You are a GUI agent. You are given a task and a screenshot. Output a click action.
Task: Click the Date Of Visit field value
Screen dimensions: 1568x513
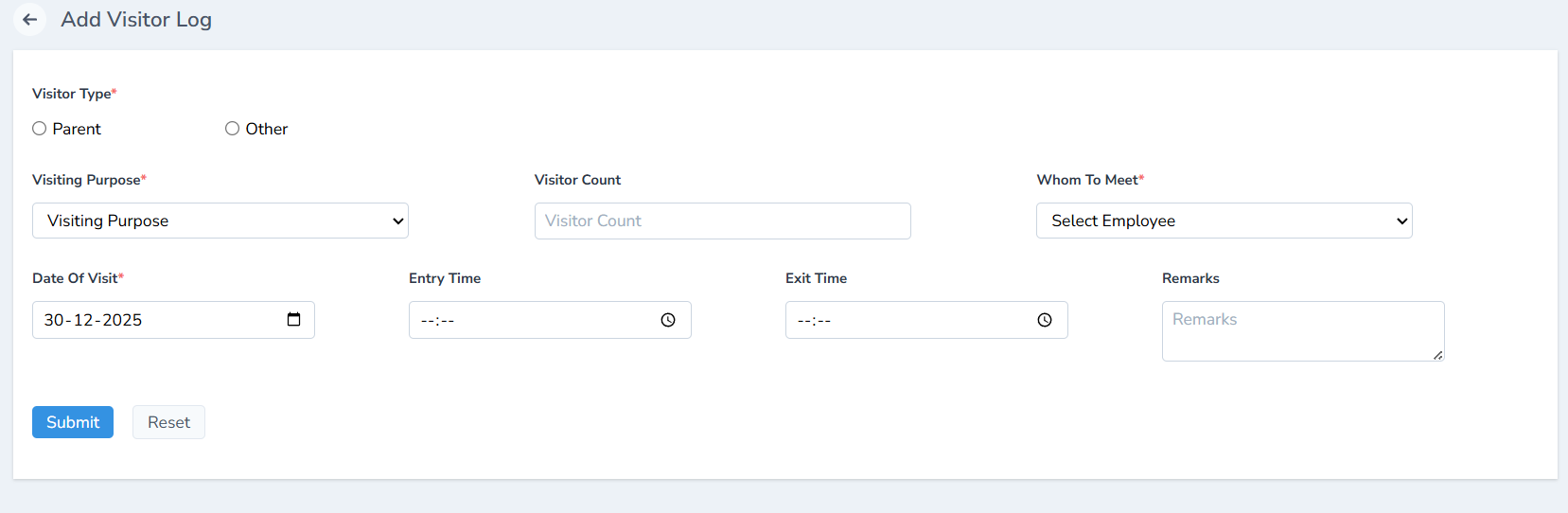coord(93,320)
